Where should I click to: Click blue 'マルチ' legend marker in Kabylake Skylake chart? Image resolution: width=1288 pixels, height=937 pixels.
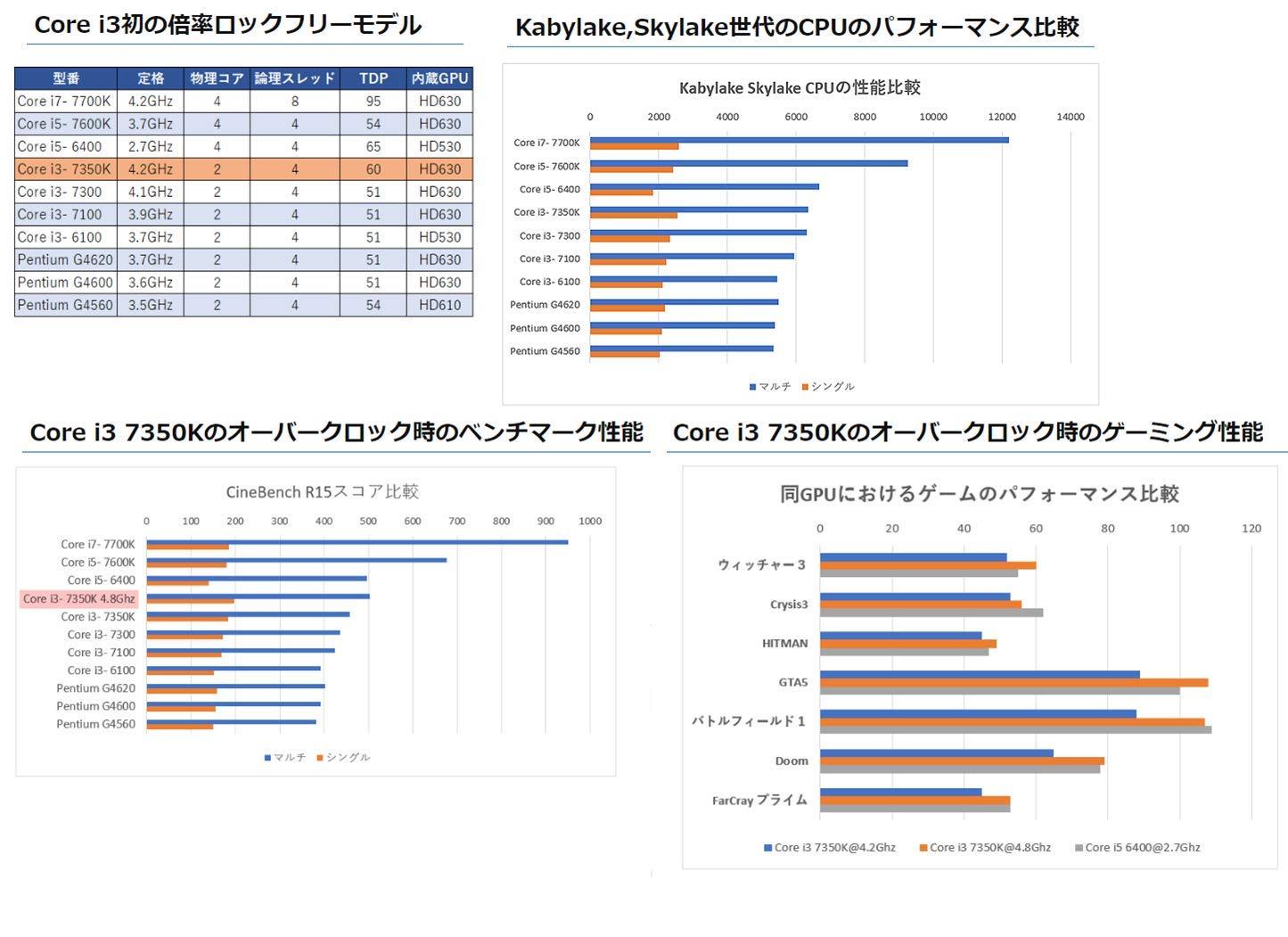752,387
